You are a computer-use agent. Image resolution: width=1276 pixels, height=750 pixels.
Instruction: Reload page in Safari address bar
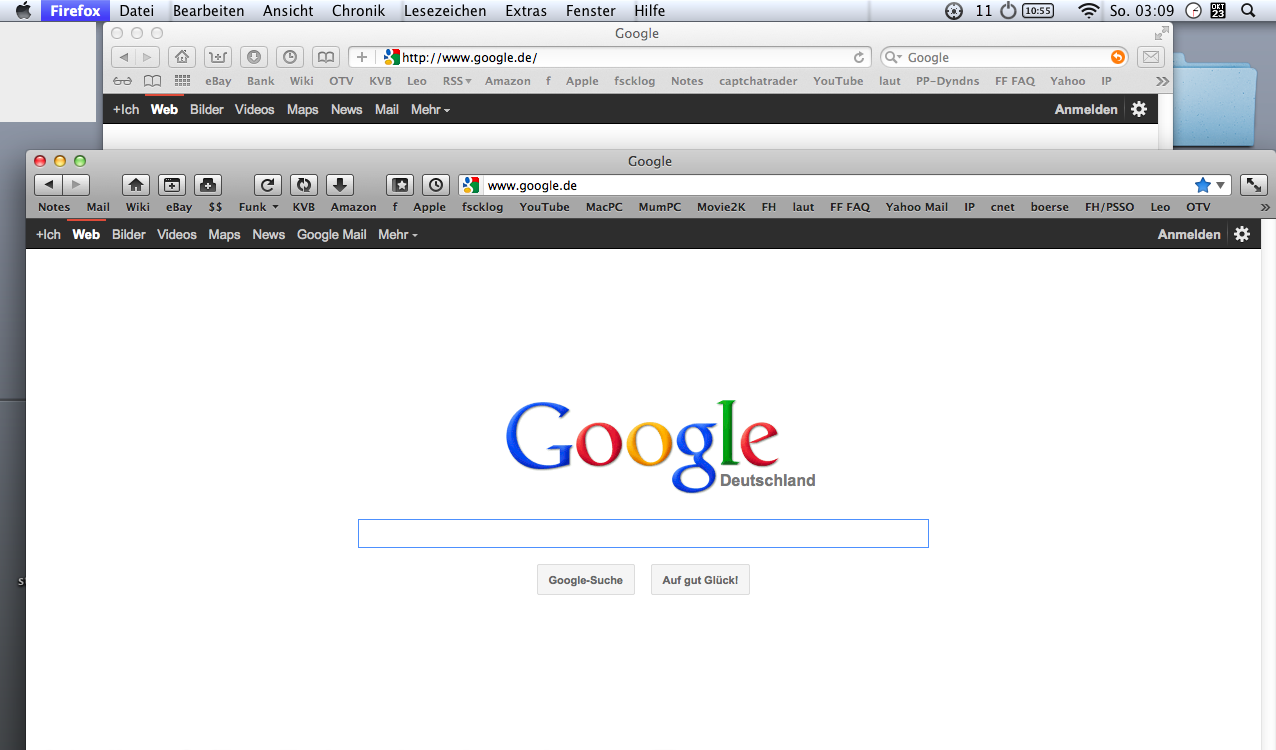tap(858, 57)
